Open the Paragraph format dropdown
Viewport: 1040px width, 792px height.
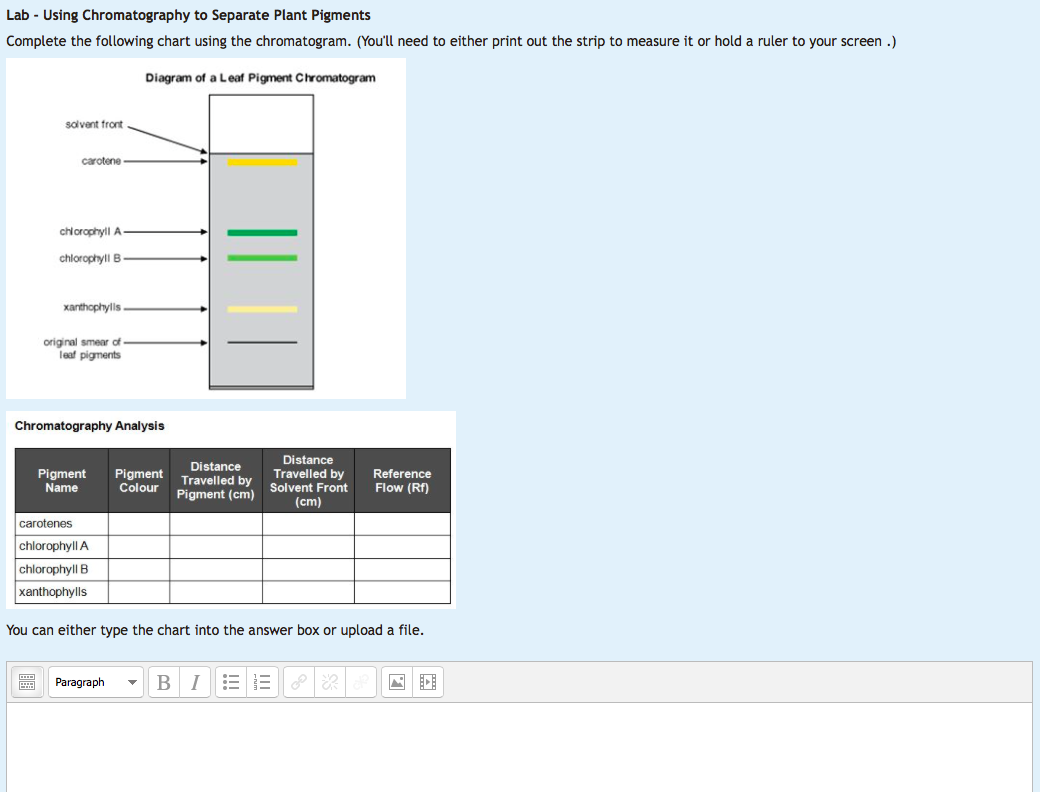point(95,683)
